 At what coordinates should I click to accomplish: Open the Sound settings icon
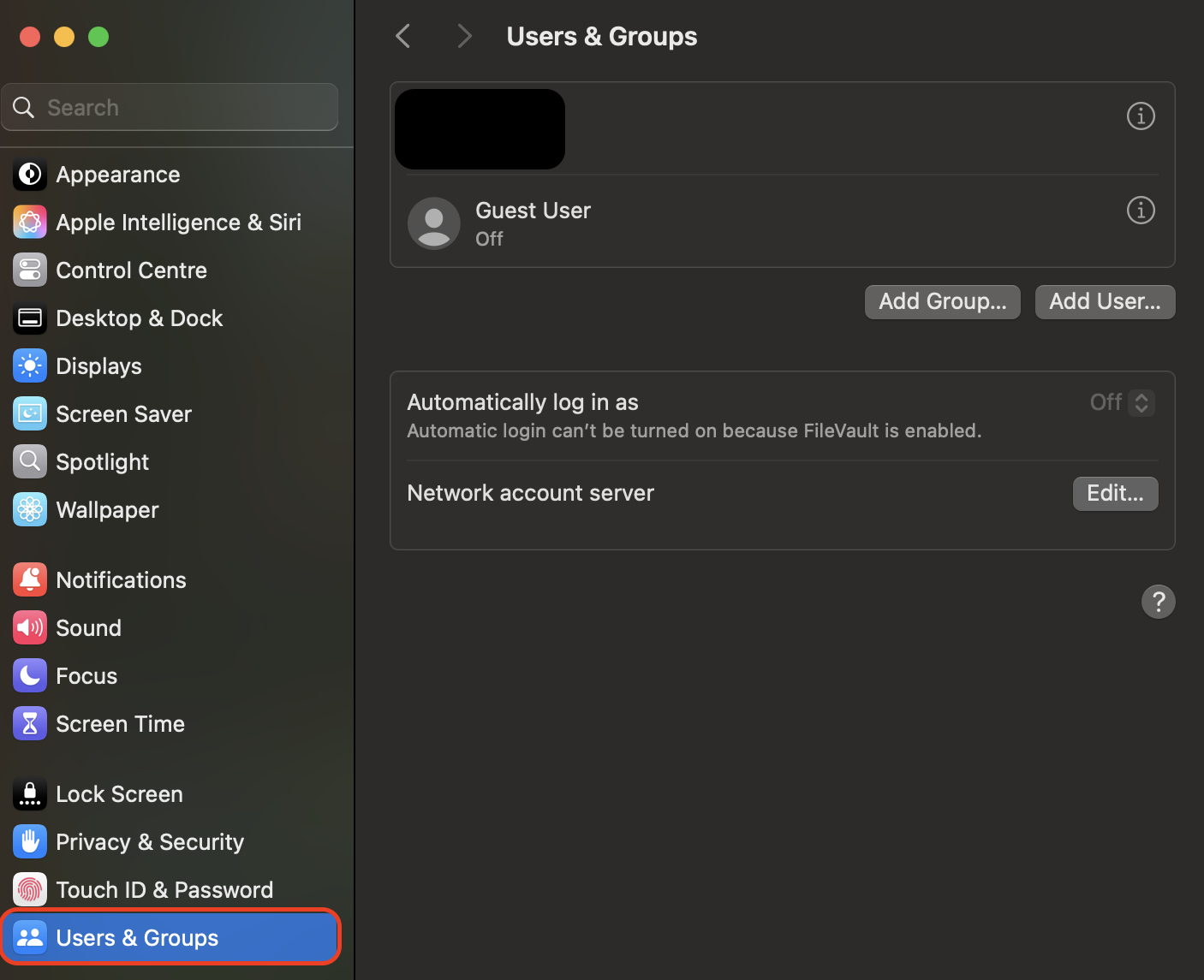[29, 627]
